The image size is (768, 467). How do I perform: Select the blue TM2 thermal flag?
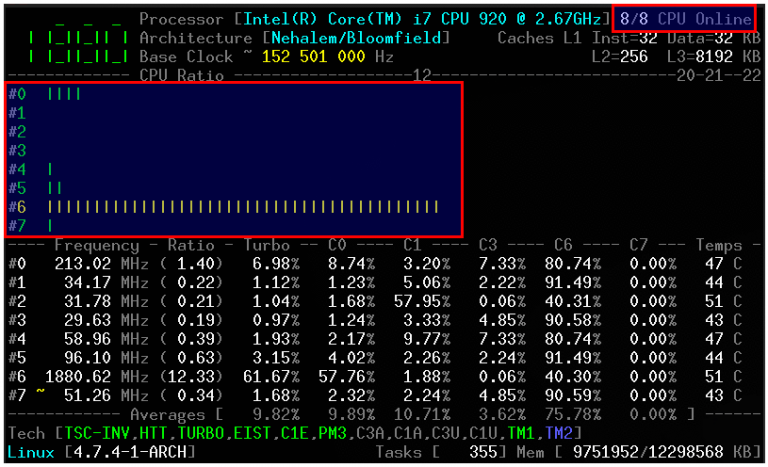tap(559, 433)
